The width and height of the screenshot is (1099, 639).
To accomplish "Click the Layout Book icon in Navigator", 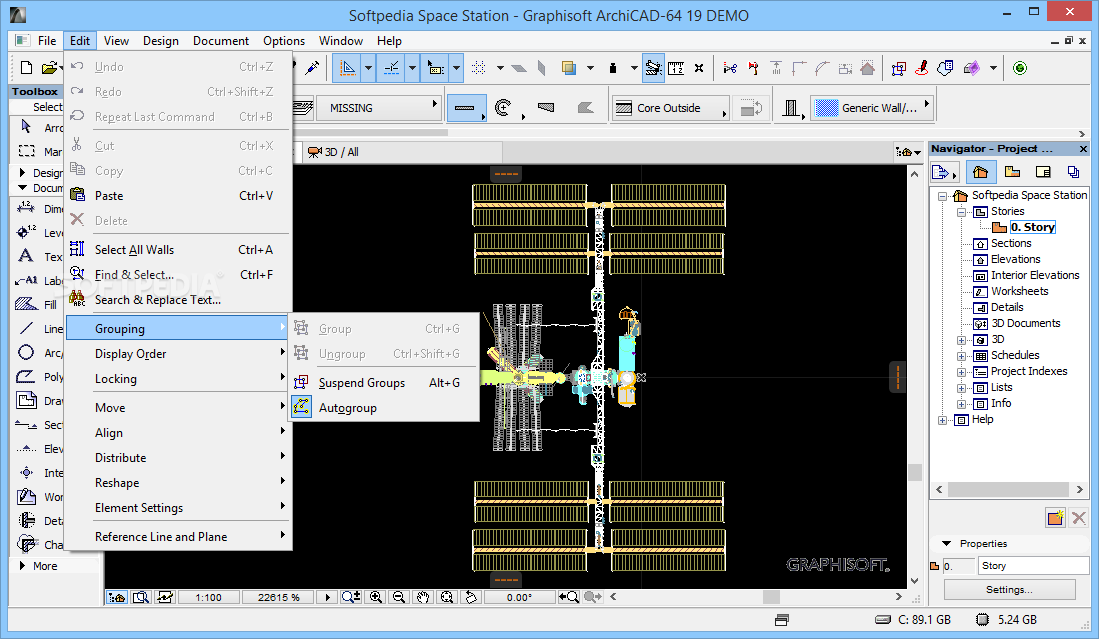I will 1043,172.
